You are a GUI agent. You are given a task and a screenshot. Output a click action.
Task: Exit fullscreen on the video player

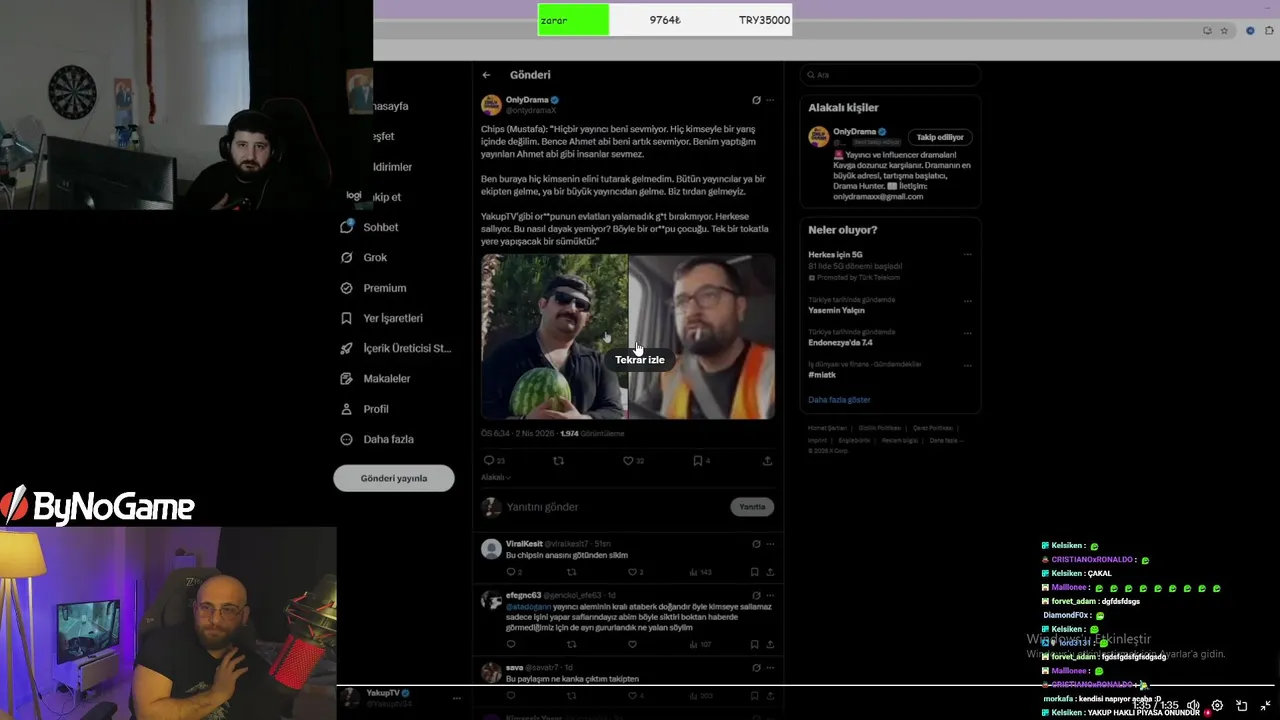[x=1265, y=706]
